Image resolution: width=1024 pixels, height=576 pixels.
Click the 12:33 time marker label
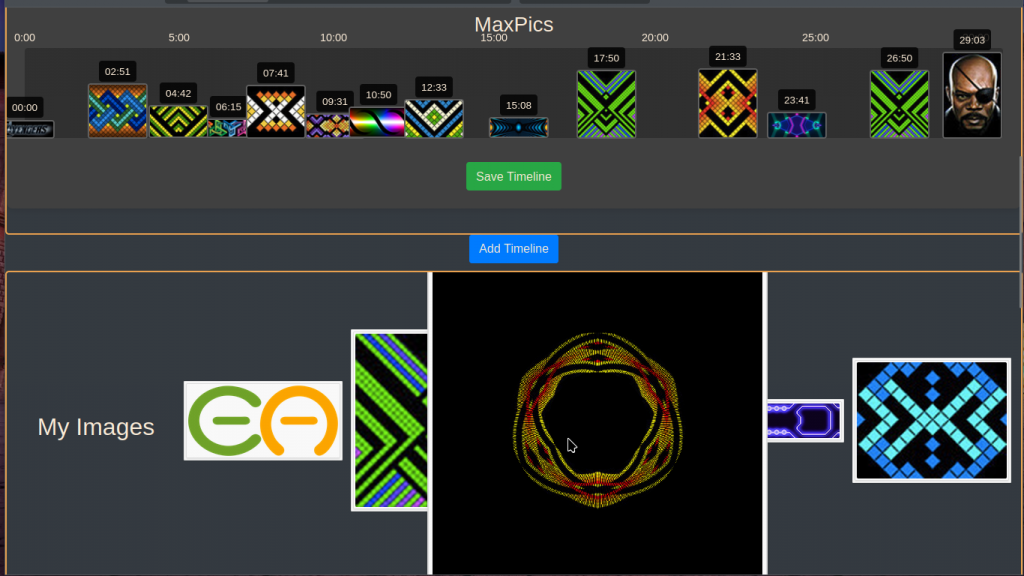coord(434,88)
